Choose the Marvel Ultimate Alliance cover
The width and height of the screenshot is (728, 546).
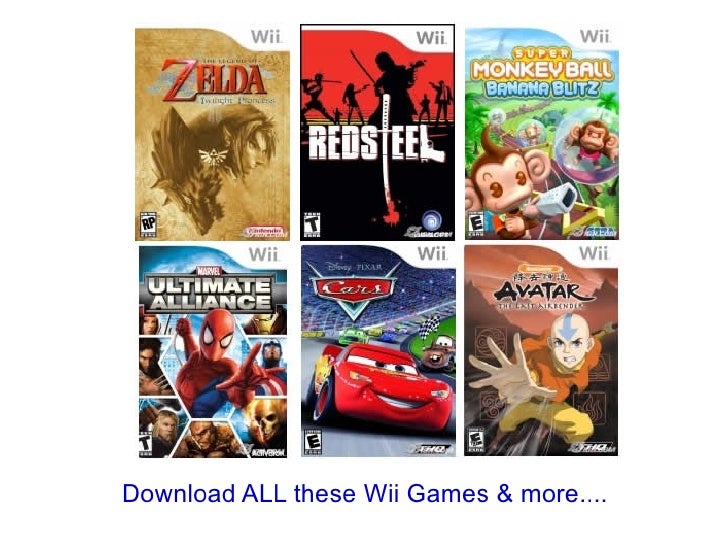tap(213, 352)
